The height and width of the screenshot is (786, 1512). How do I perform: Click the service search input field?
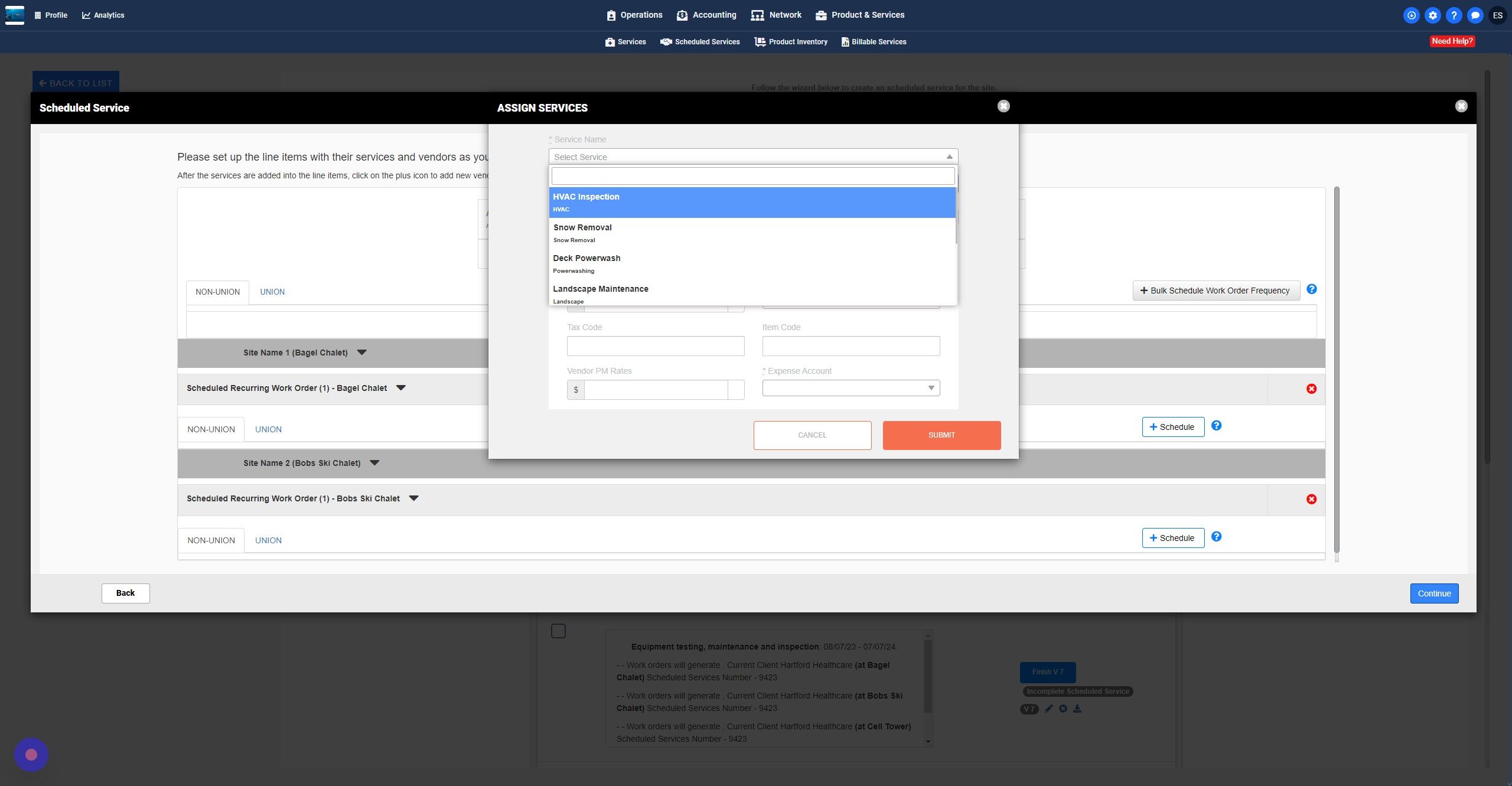tap(752, 176)
